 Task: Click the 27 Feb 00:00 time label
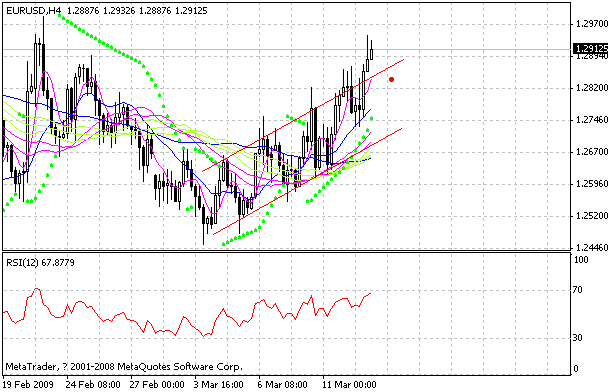[157, 385]
